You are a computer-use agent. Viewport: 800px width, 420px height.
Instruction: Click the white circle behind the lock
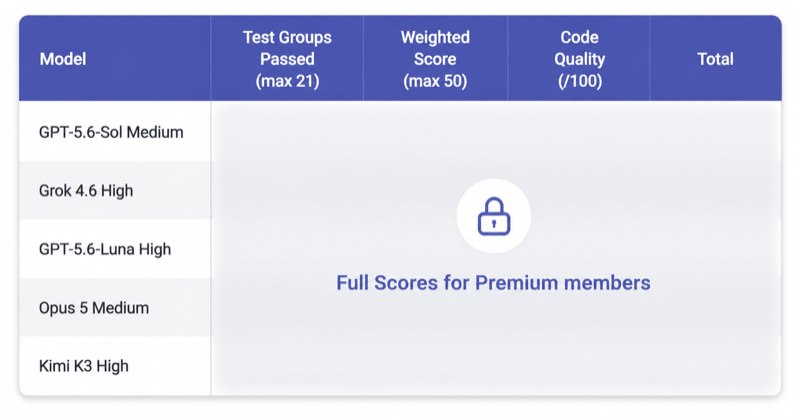[x=494, y=216]
